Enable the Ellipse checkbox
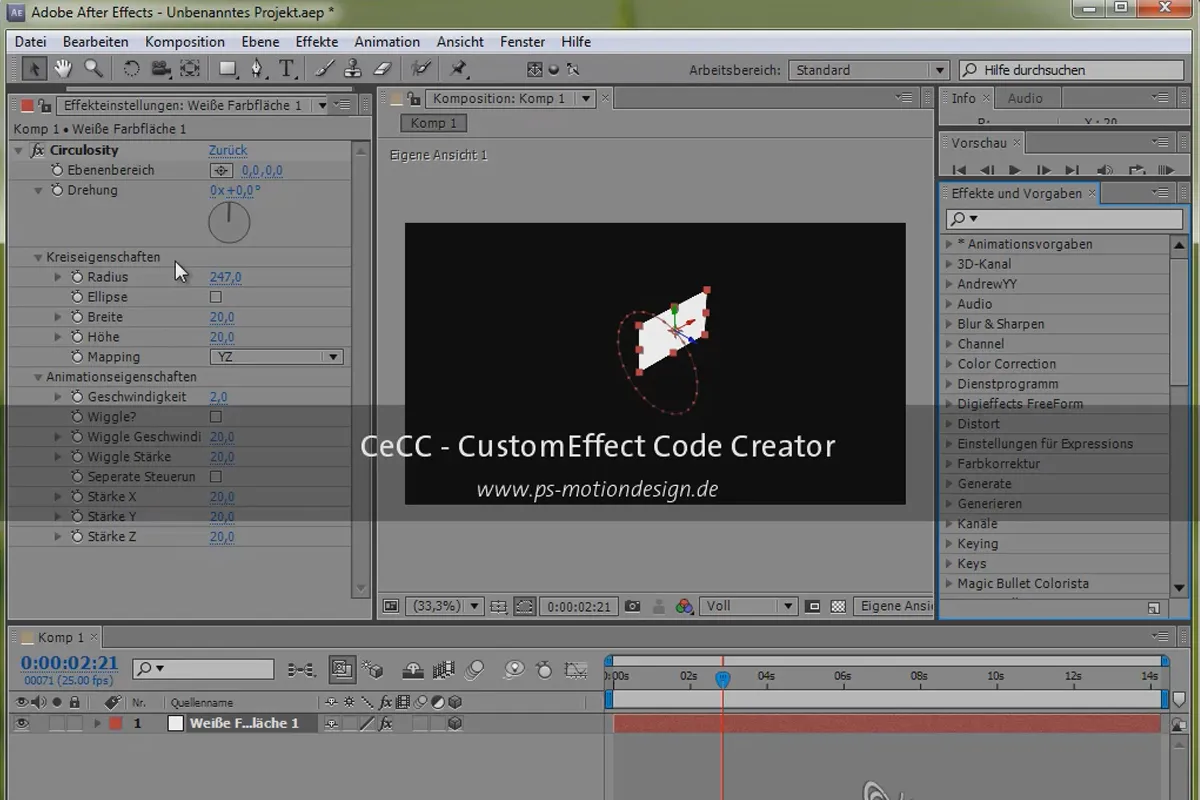 [x=215, y=297]
